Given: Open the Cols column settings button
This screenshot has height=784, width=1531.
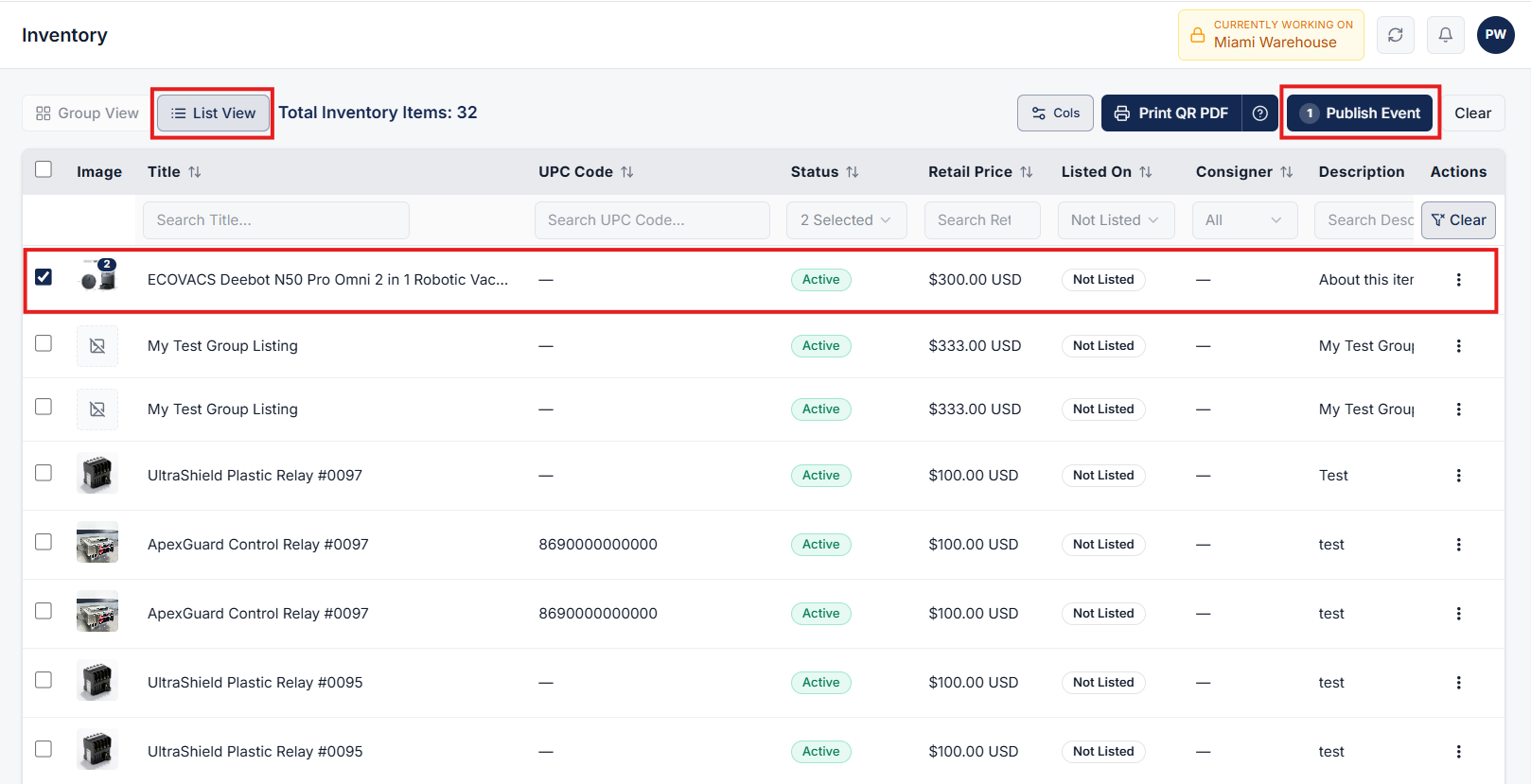Looking at the screenshot, I should [x=1055, y=113].
